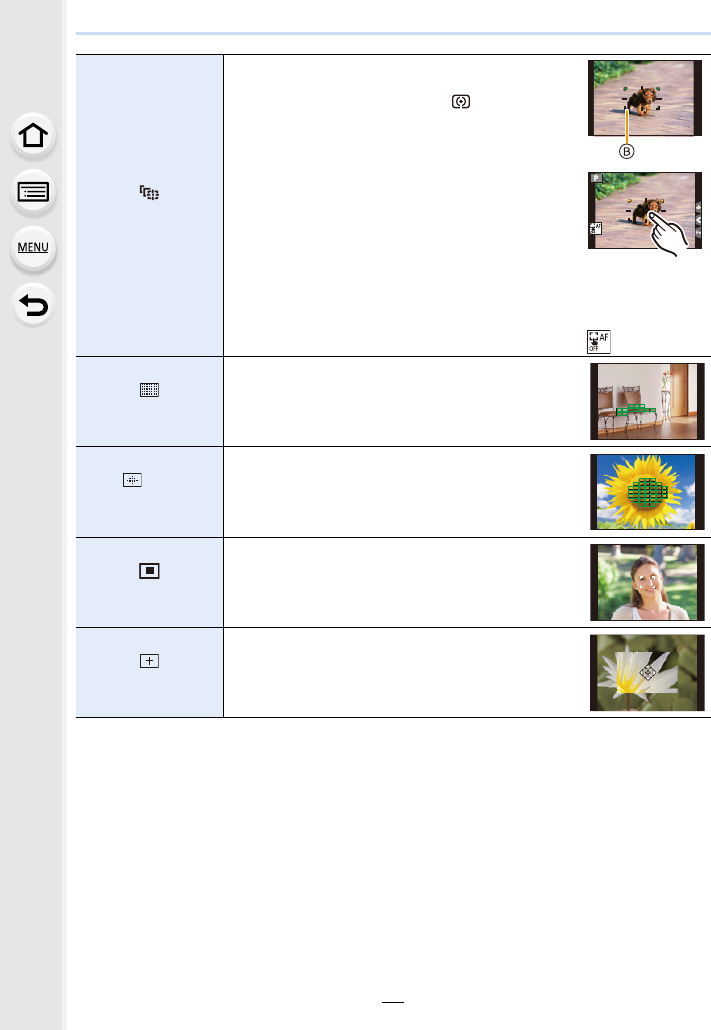Image resolution: width=711 pixels, height=1030 pixels.
Task: Open the MENU index button
Action: 33,248
